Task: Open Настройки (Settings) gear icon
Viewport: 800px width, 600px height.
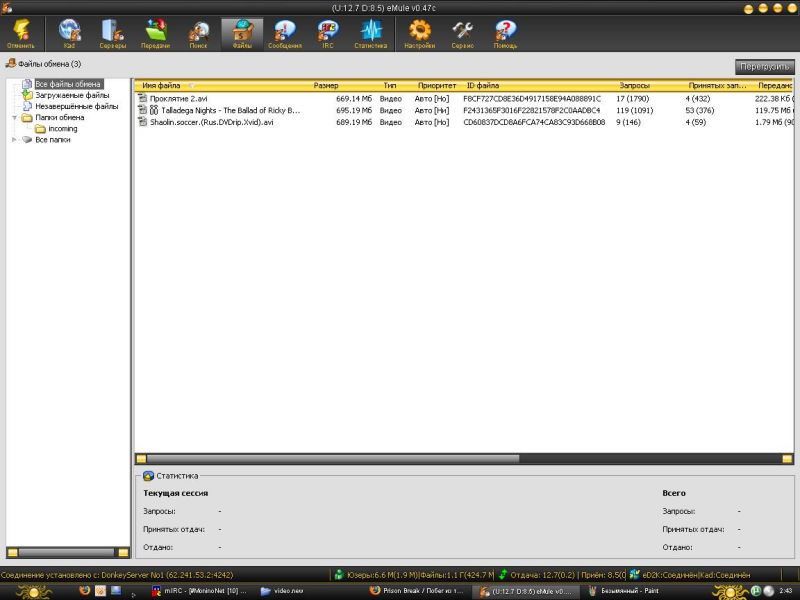Action: click(x=420, y=33)
